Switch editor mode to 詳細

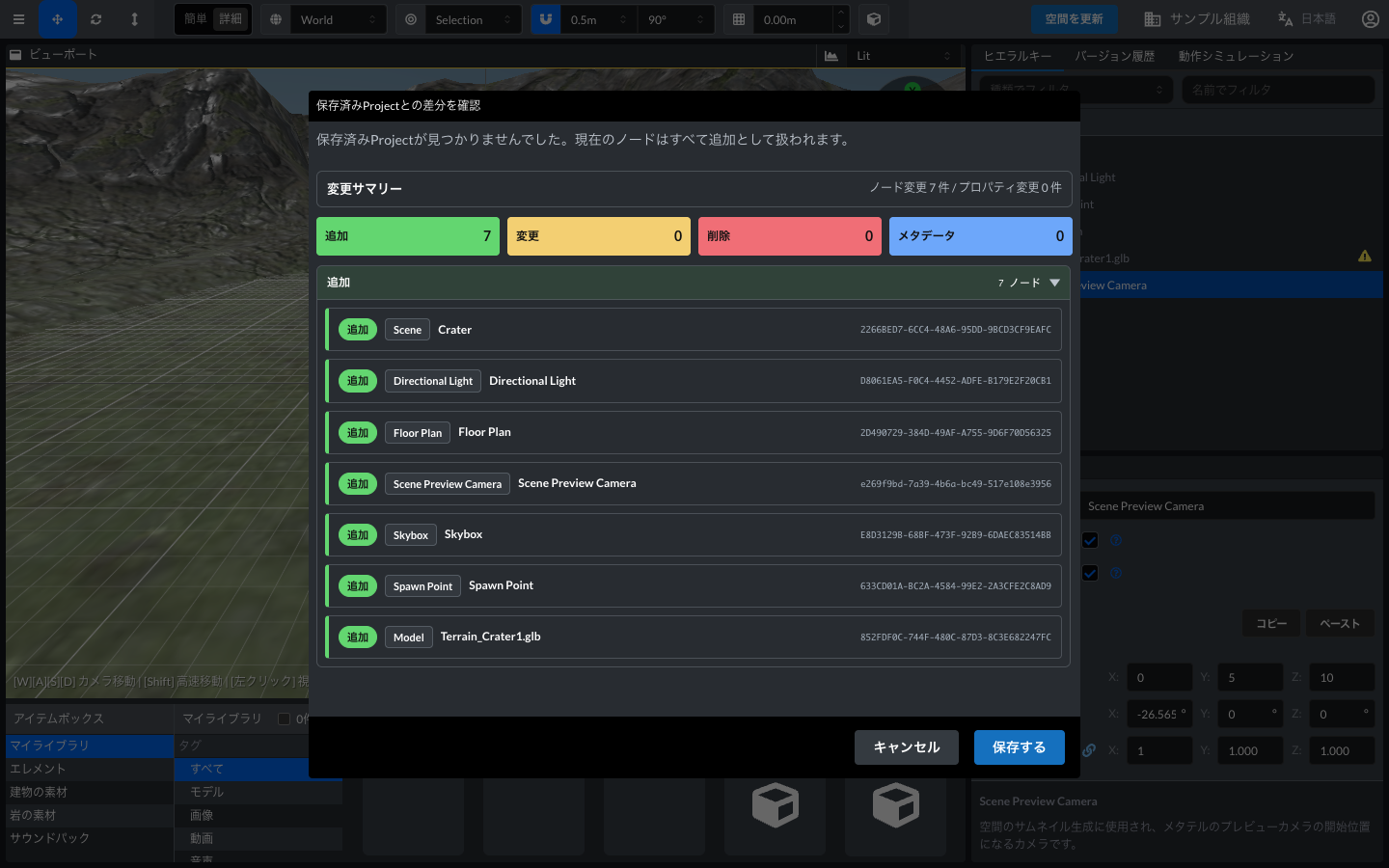(231, 19)
